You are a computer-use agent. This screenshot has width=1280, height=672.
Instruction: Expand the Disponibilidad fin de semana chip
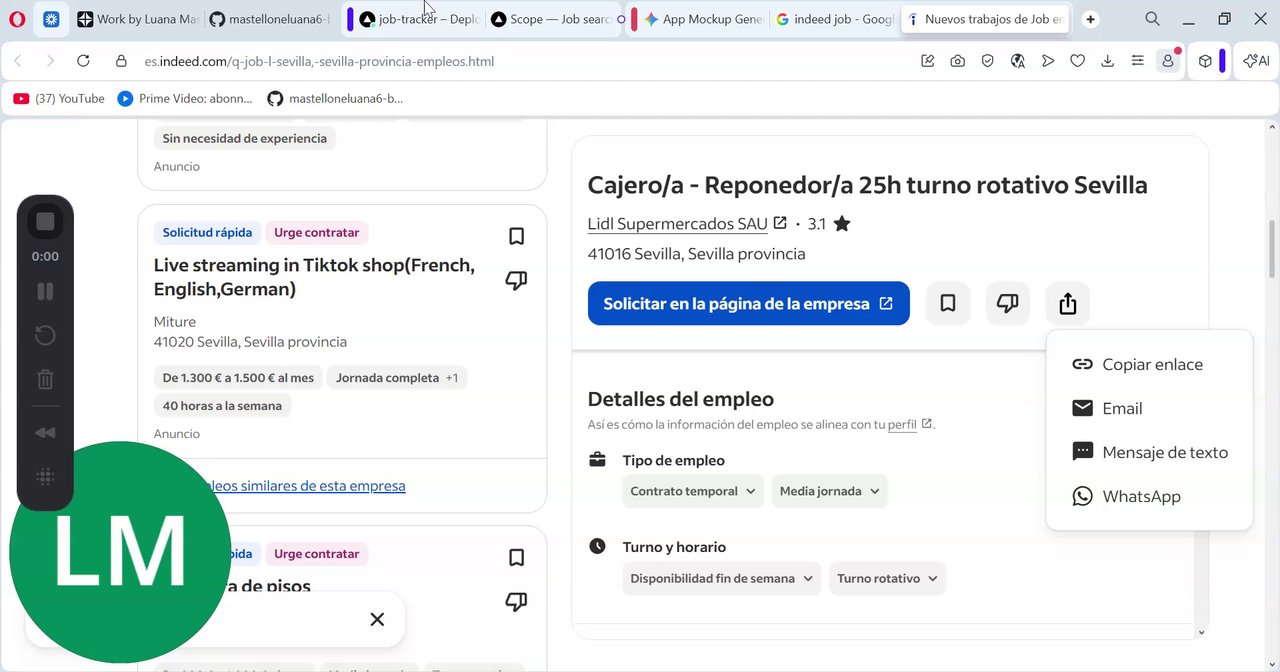pos(722,578)
